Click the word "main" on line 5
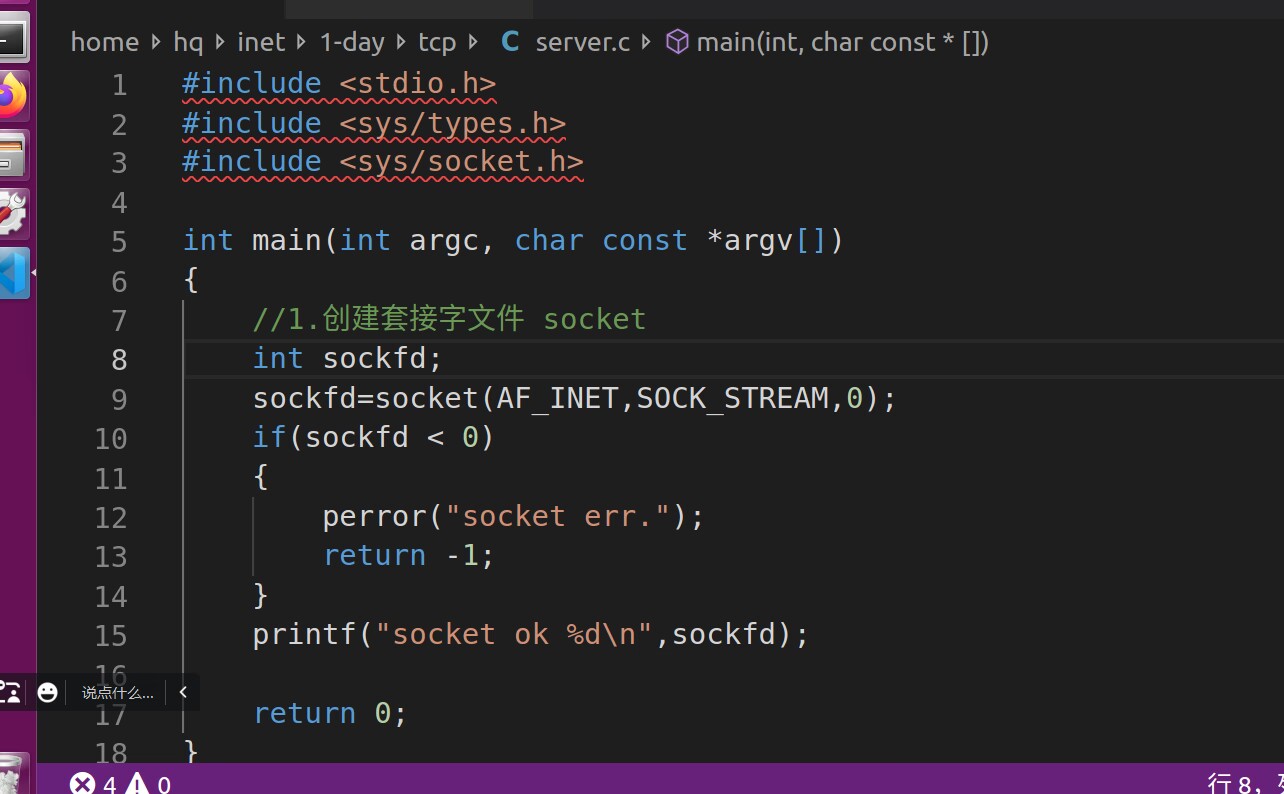The height and width of the screenshot is (794, 1284). 287,241
